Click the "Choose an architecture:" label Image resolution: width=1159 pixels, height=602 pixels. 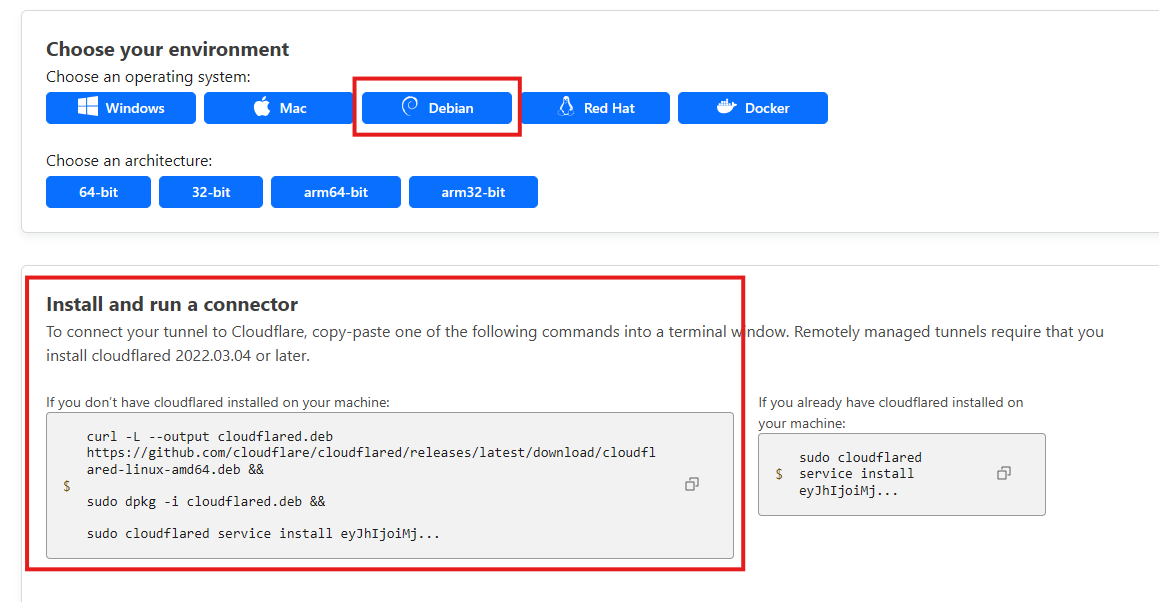point(129,160)
